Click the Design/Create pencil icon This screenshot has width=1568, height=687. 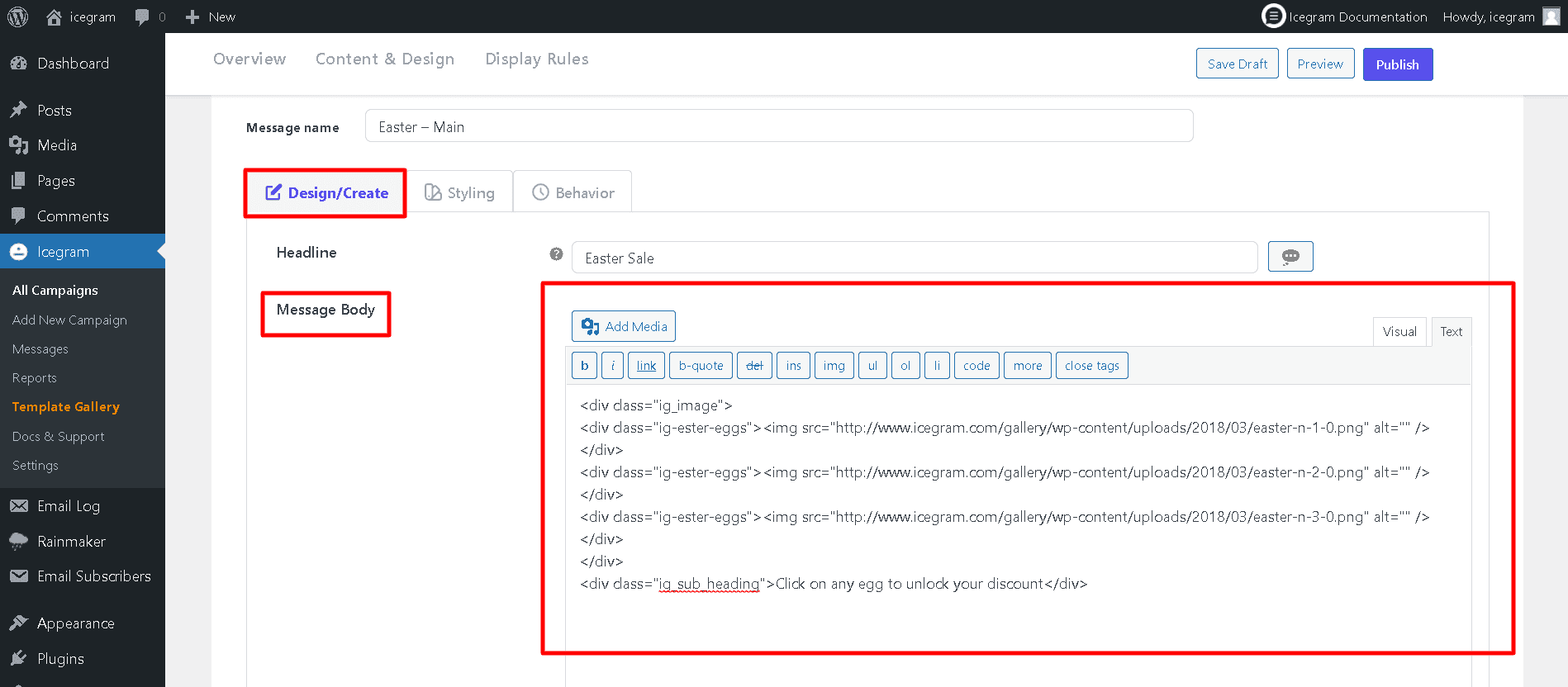273,192
